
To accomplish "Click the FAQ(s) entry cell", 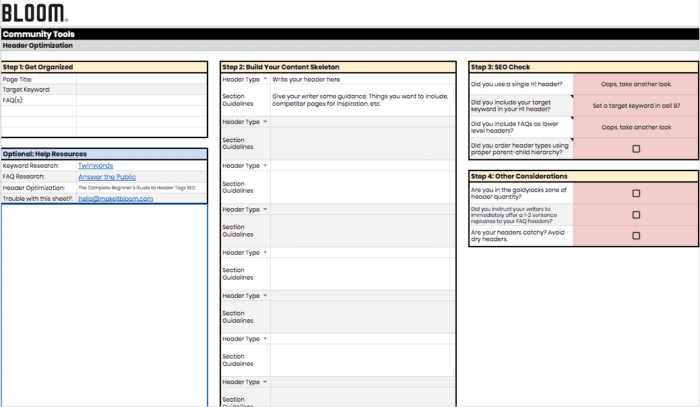I will pyautogui.click(x=141, y=101).
